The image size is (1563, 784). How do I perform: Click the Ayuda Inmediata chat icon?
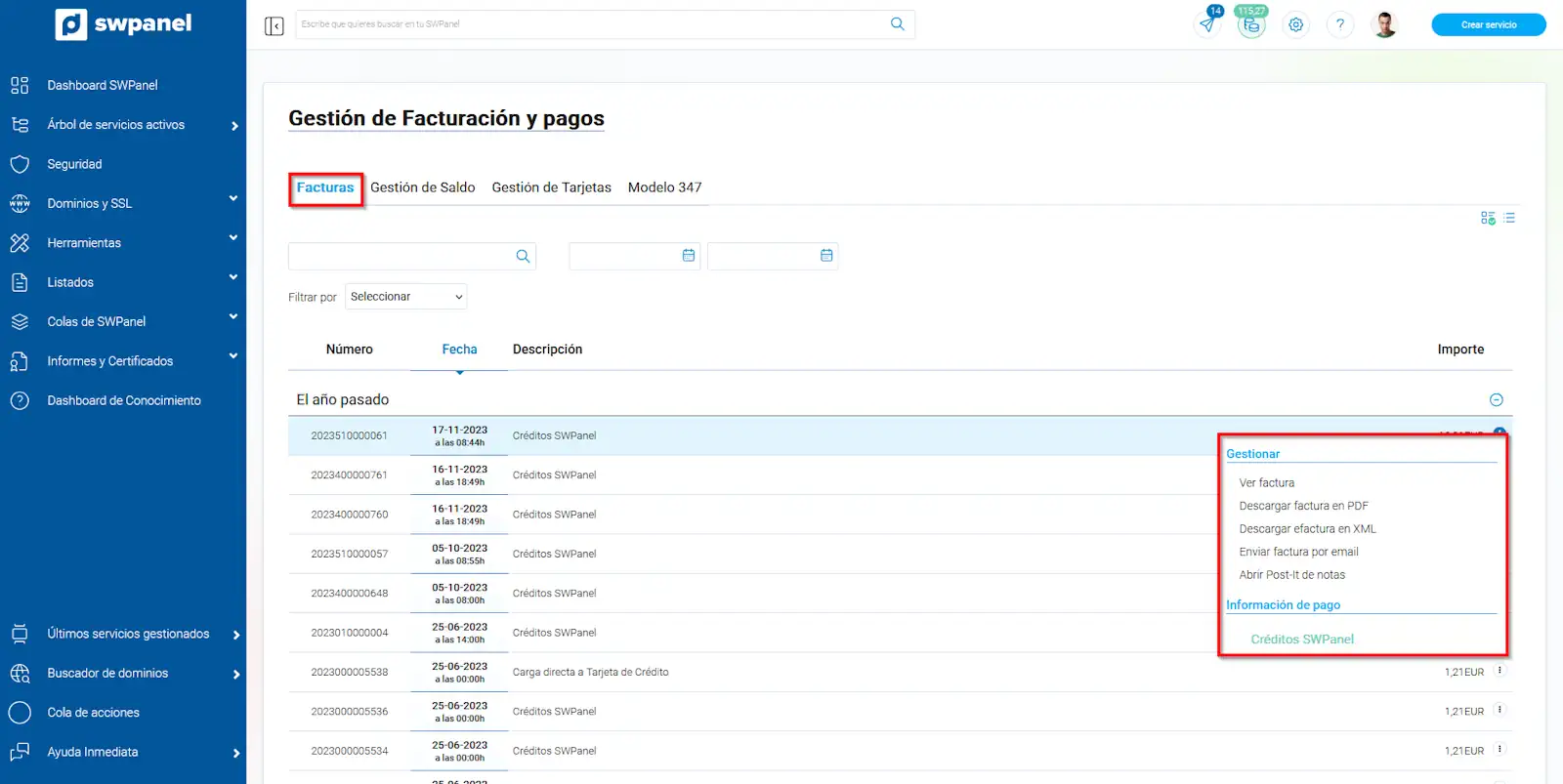point(20,752)
